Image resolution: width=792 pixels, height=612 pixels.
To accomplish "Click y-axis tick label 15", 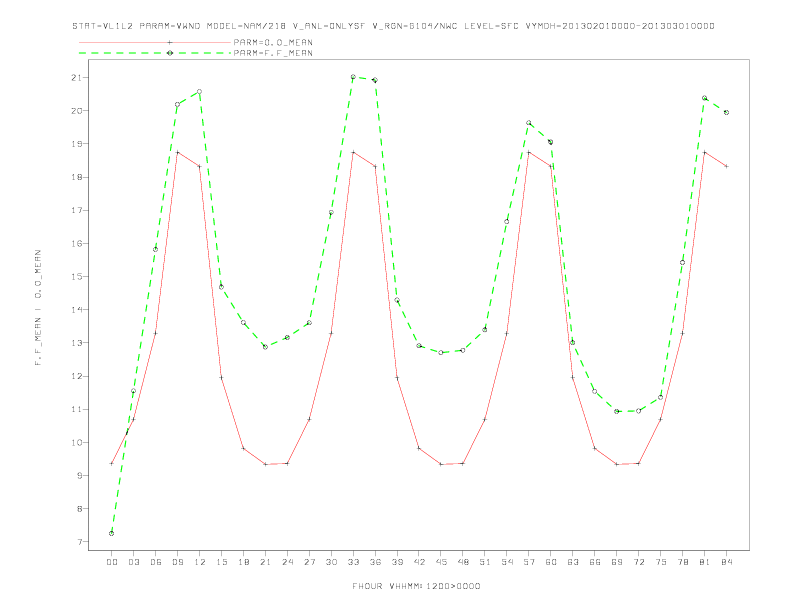I will tap(76, 277).
